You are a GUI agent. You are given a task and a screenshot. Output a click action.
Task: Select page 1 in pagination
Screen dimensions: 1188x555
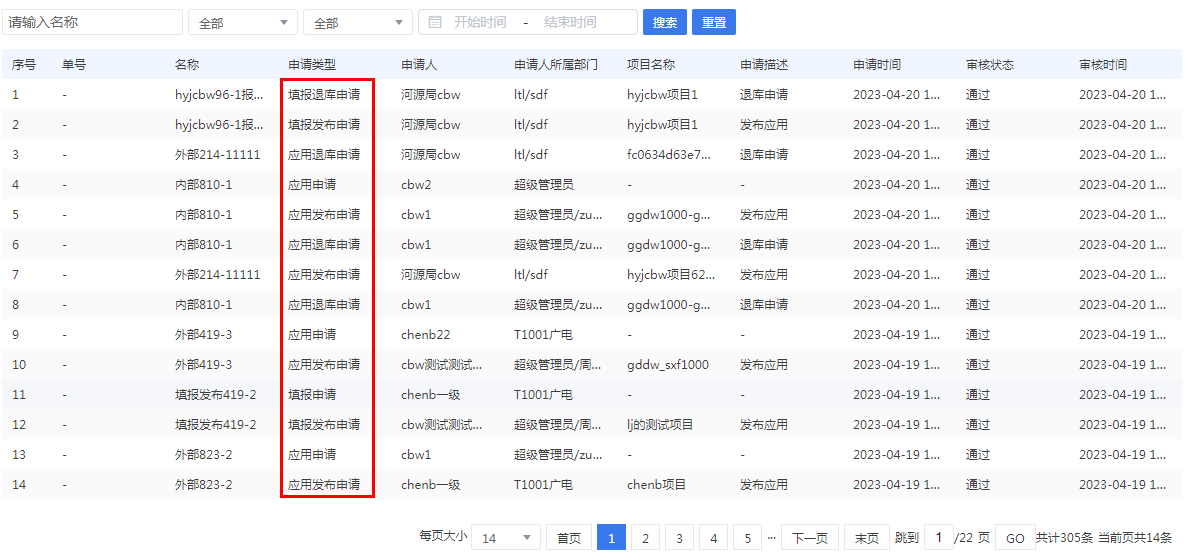(x=611, y=538)
